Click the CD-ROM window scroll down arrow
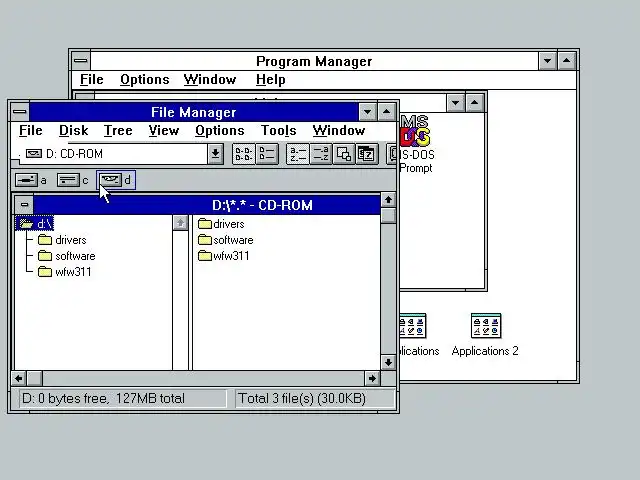This screenshot has height=480, width=640. pyautogui.click(x=388, y=362)
